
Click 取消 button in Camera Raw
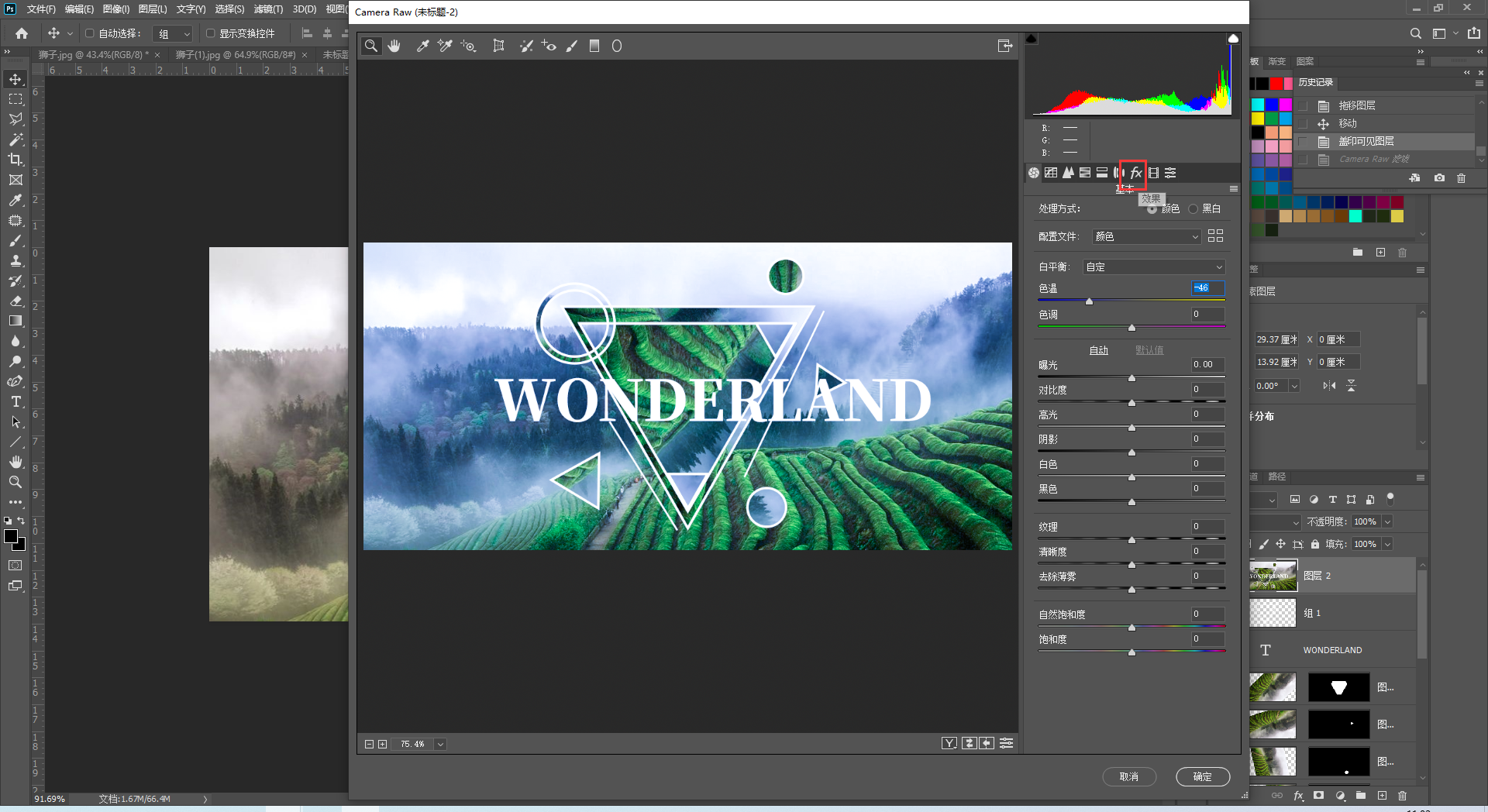(1129, 776)
